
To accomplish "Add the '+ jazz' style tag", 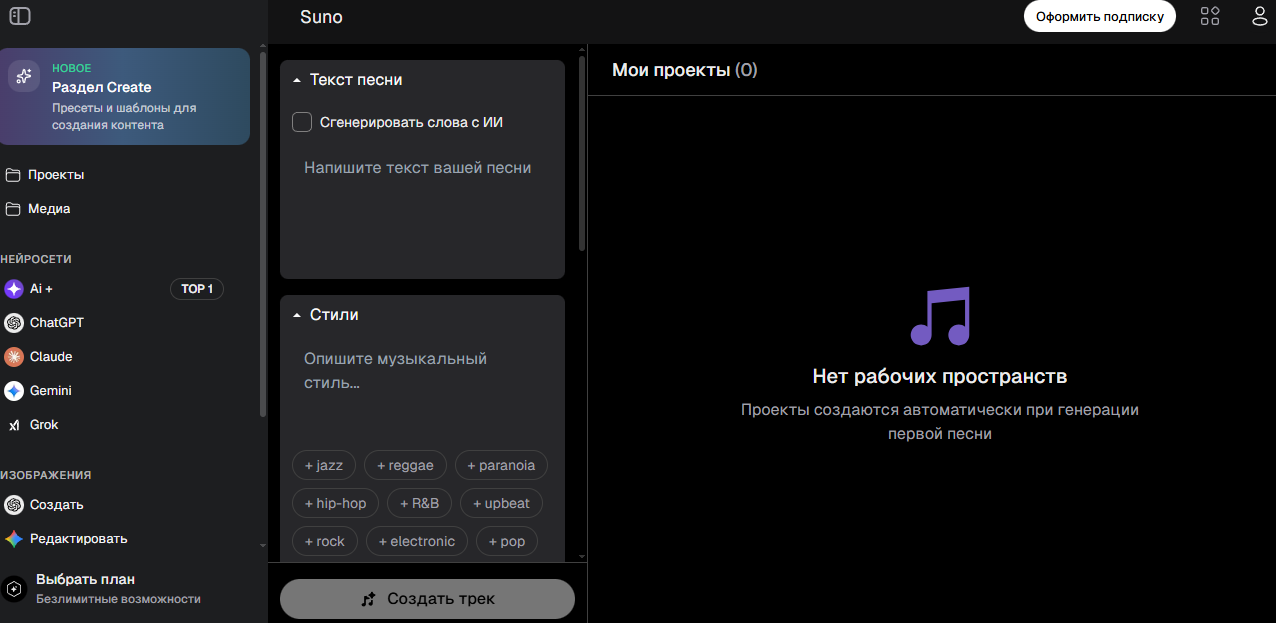I will [x=323, y=465].
